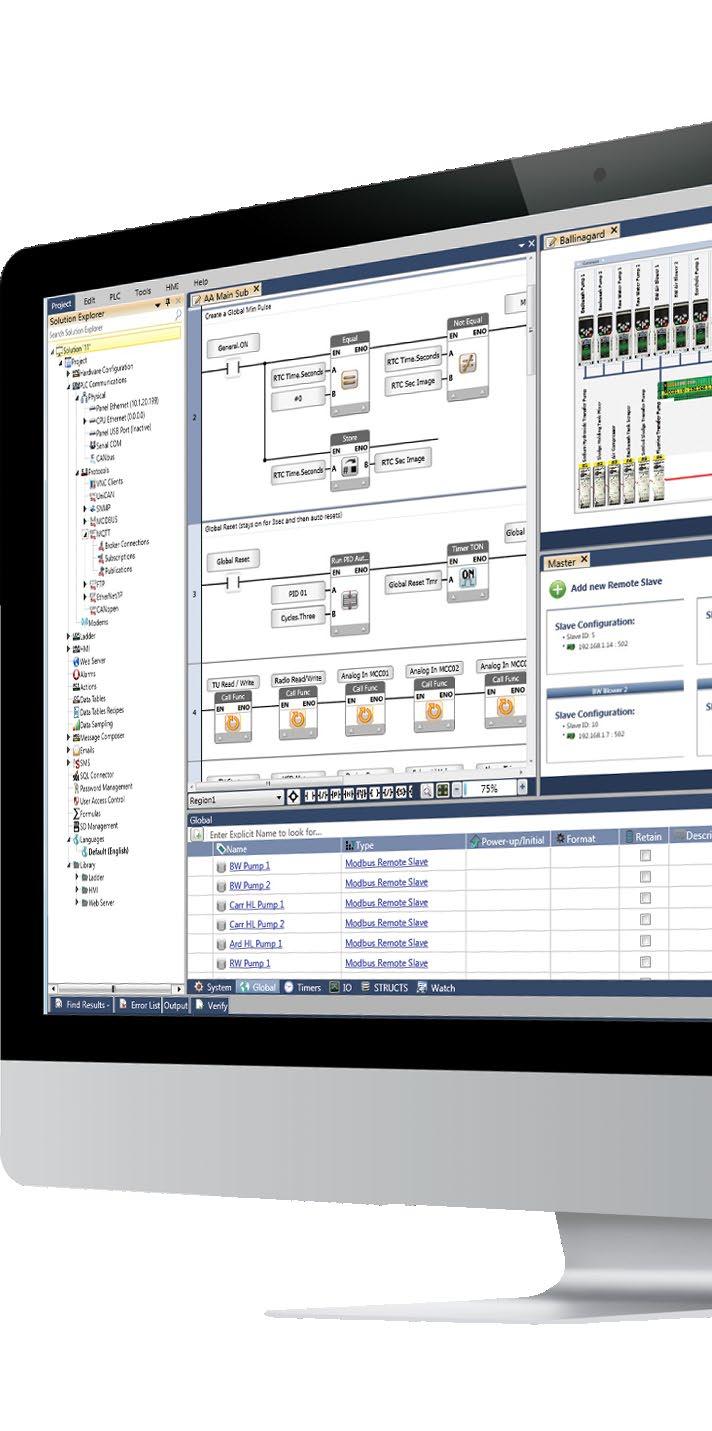The image size is (712, 1431).
Task: Open the BW Pump 2 name link
Action: (x=250, y=885)
